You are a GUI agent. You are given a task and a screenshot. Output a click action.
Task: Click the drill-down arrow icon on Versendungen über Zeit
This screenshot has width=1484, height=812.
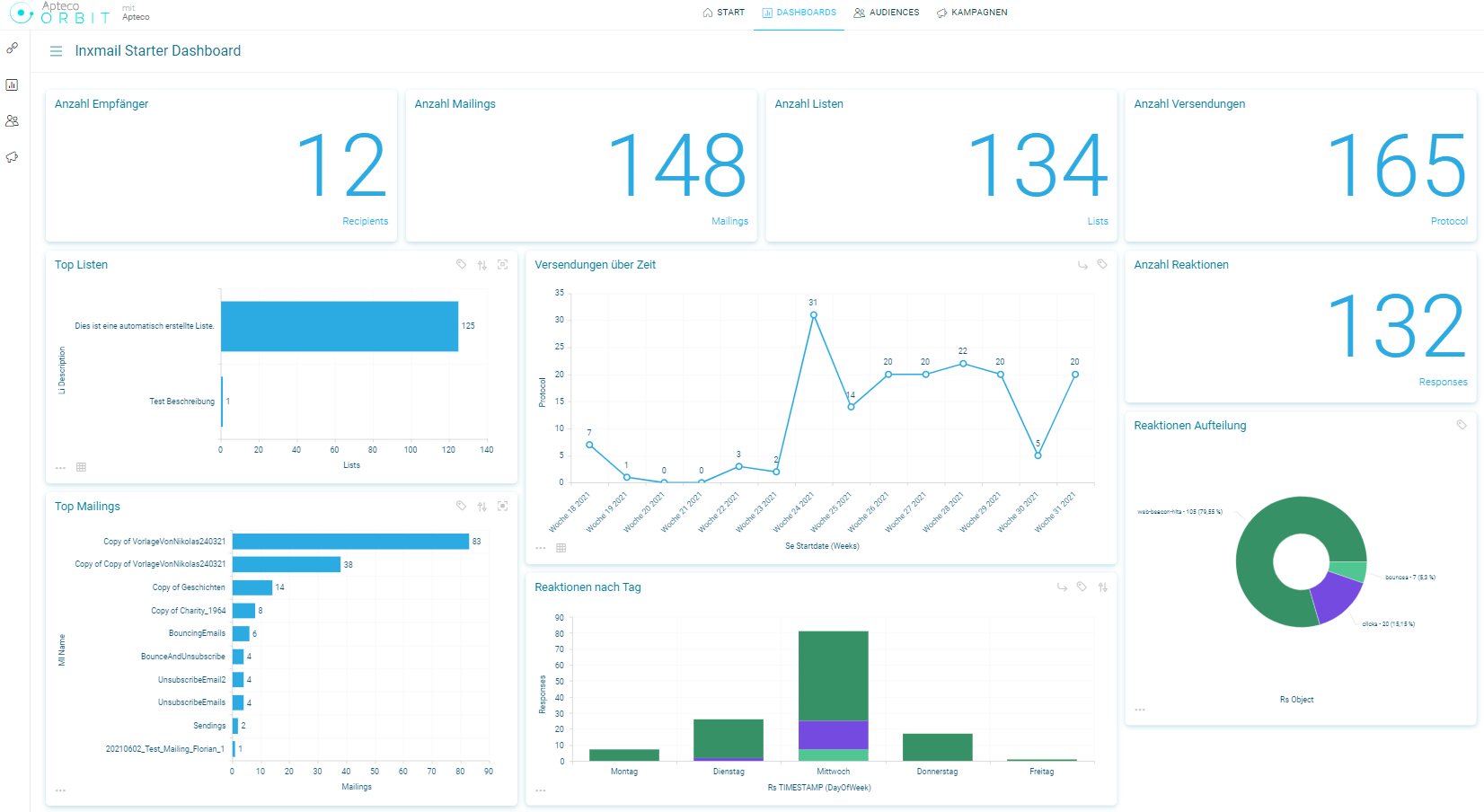pos(1082,265)
